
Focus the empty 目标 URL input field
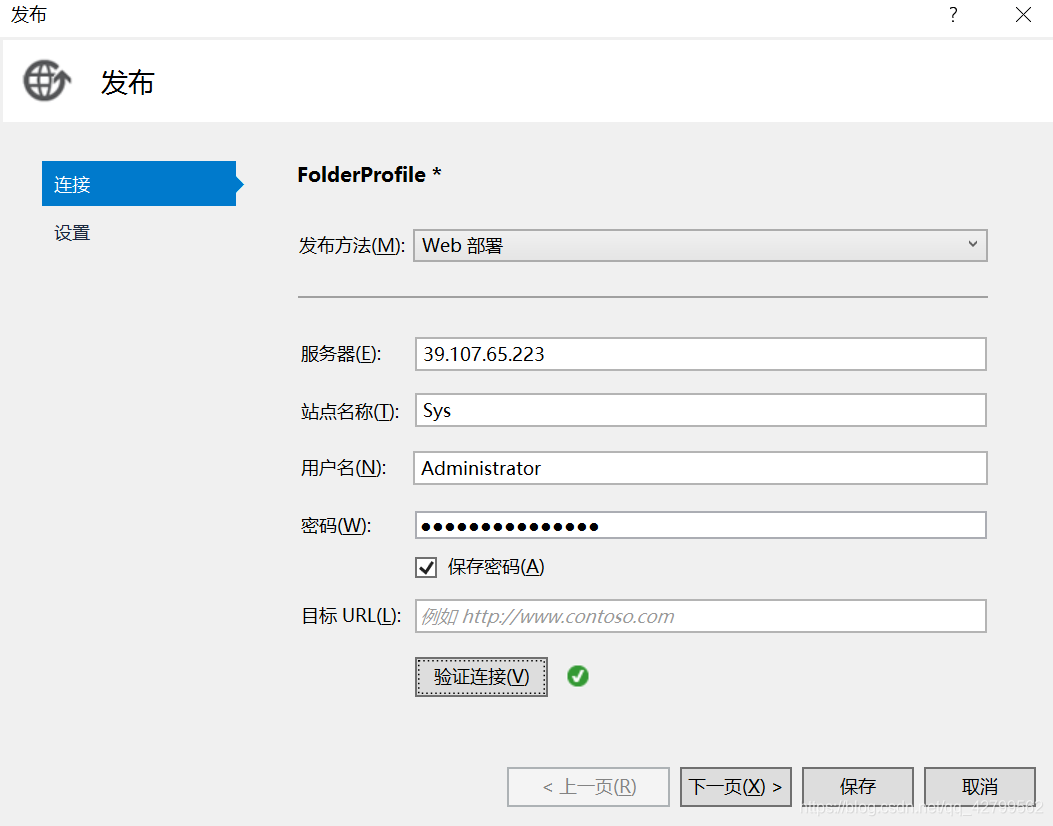click(700, 616)
